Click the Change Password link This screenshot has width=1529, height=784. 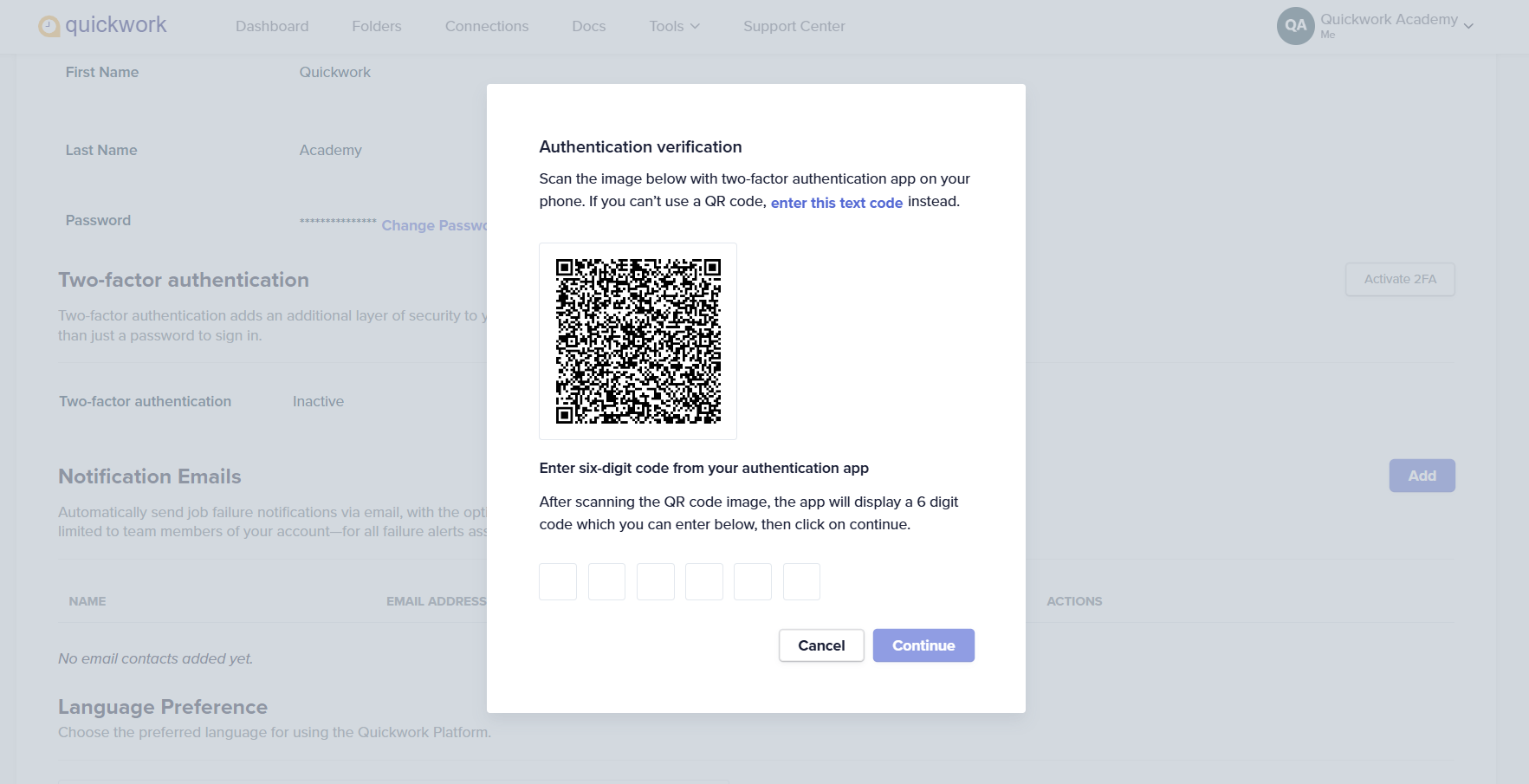click(434, 225)
